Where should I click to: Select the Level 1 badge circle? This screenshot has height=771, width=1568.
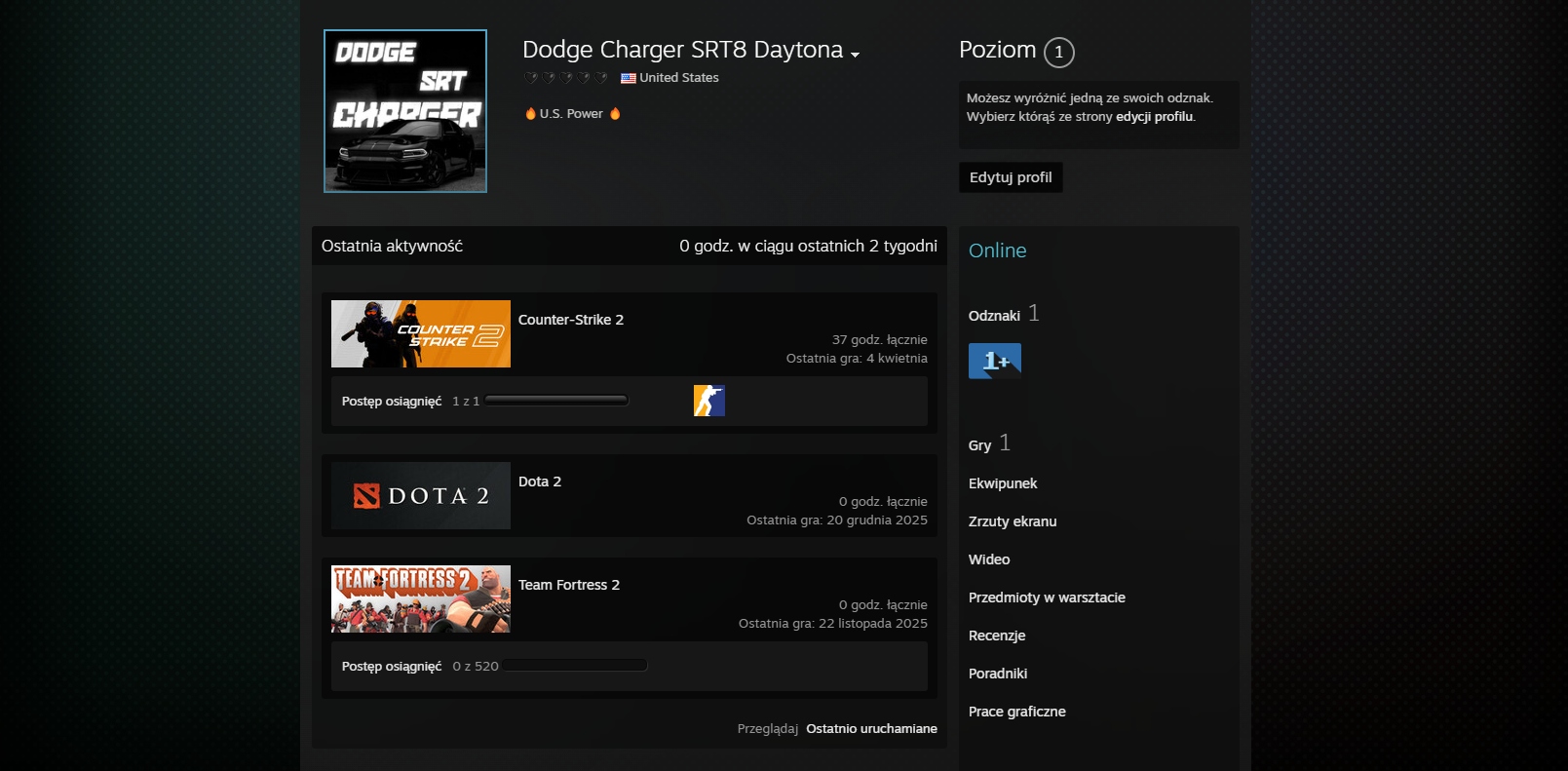pyautogui.click(x=1059, y=52)
